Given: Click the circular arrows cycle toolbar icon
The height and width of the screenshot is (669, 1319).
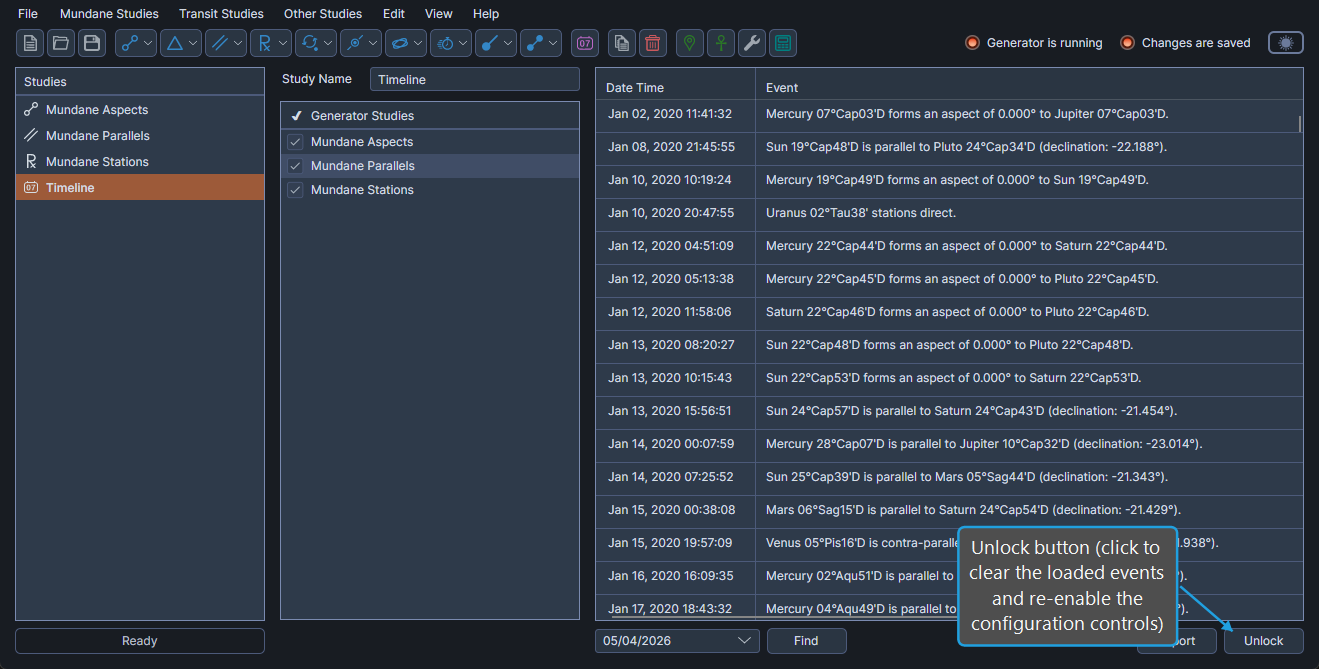Looking at the screenshot, I should 309,43.
